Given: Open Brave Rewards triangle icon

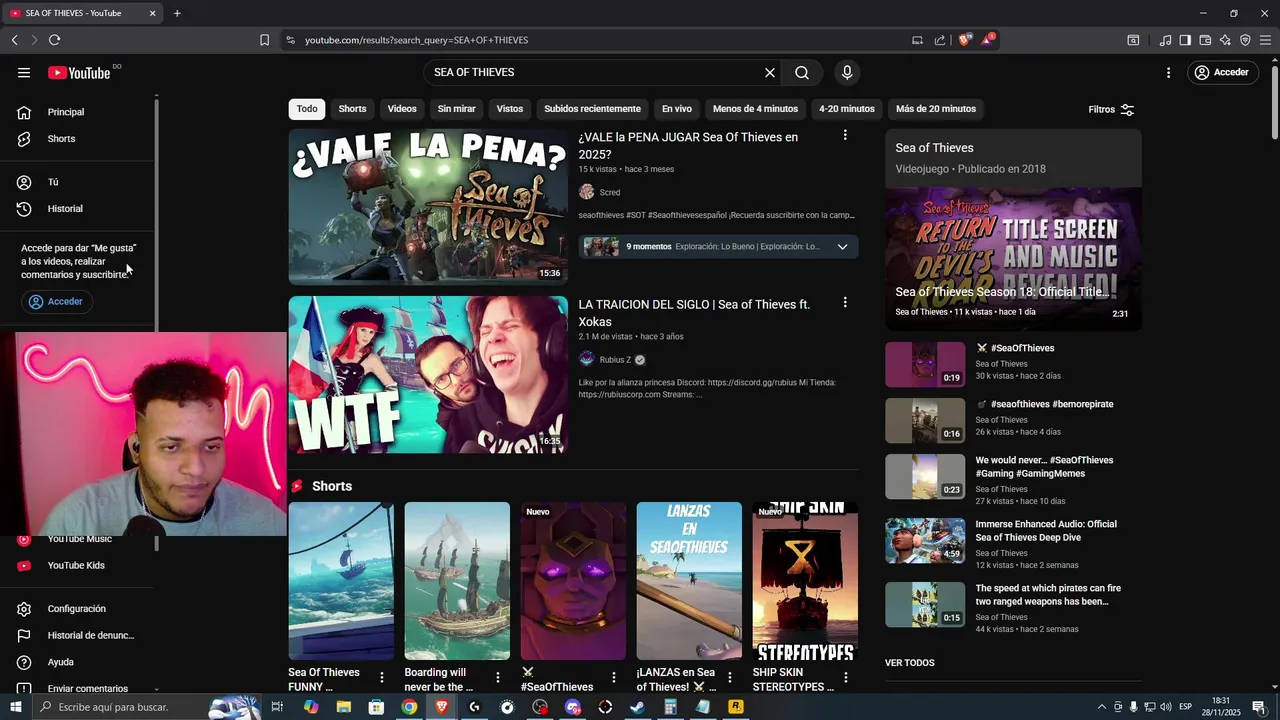Looking at the screenshot, I should pyautogui.click(x=988, y=40).
